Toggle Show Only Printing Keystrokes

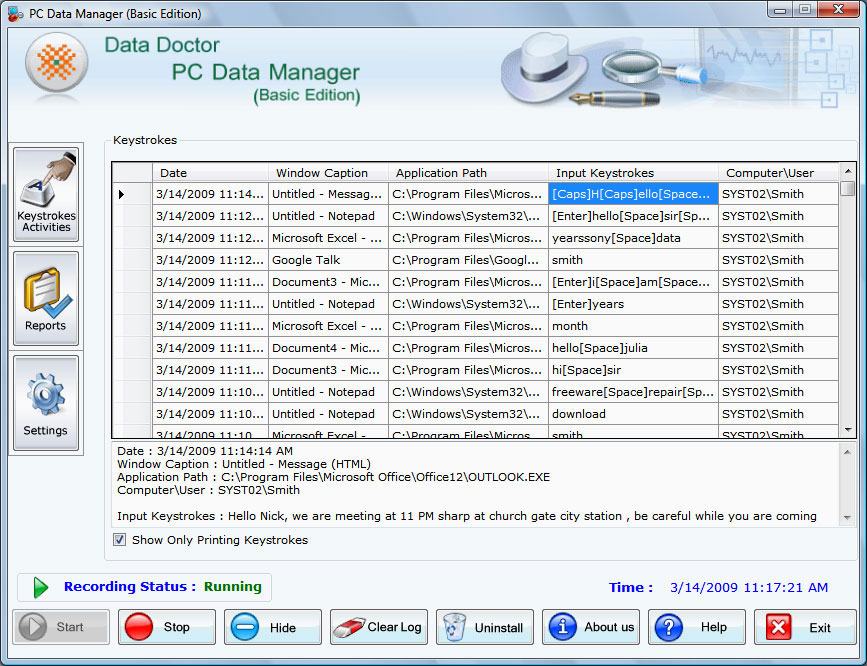(x=119, y=540)
